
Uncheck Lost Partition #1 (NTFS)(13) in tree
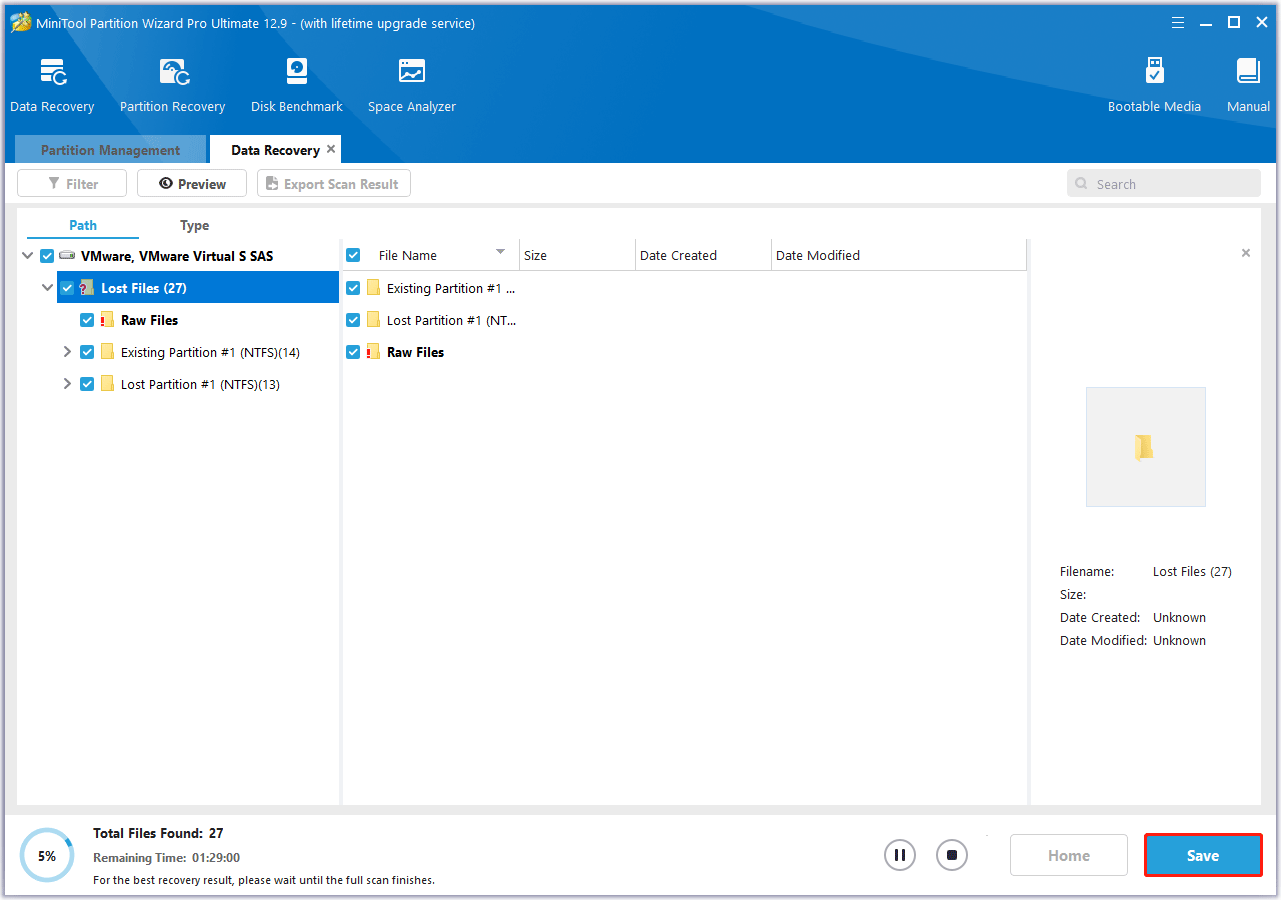pos(87,384)
